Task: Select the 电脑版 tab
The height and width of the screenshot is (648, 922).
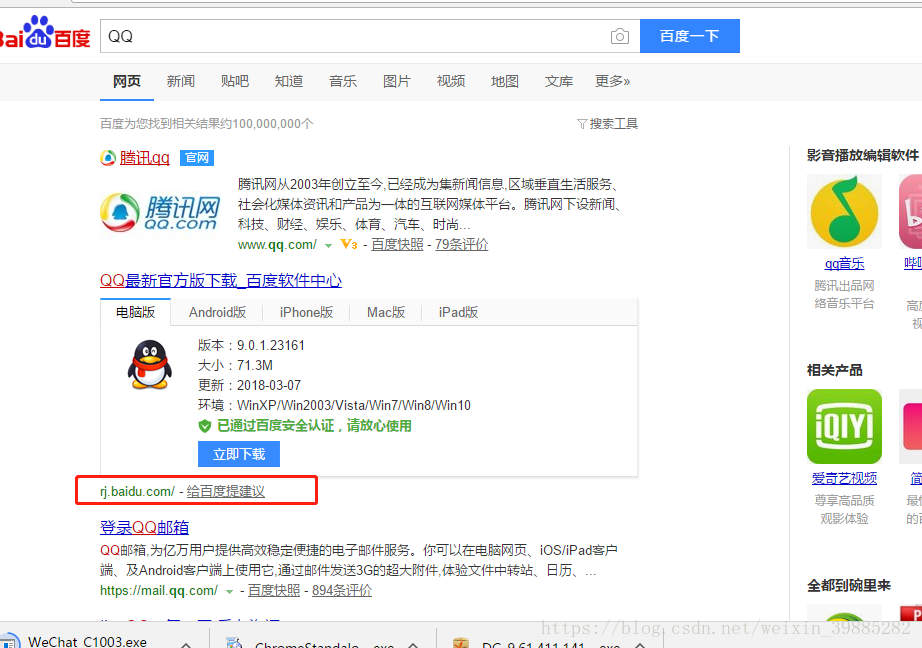Action: (135, 312)
